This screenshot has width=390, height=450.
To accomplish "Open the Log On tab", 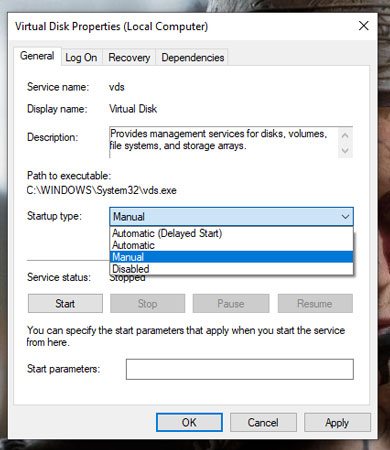I will (81, 58).
